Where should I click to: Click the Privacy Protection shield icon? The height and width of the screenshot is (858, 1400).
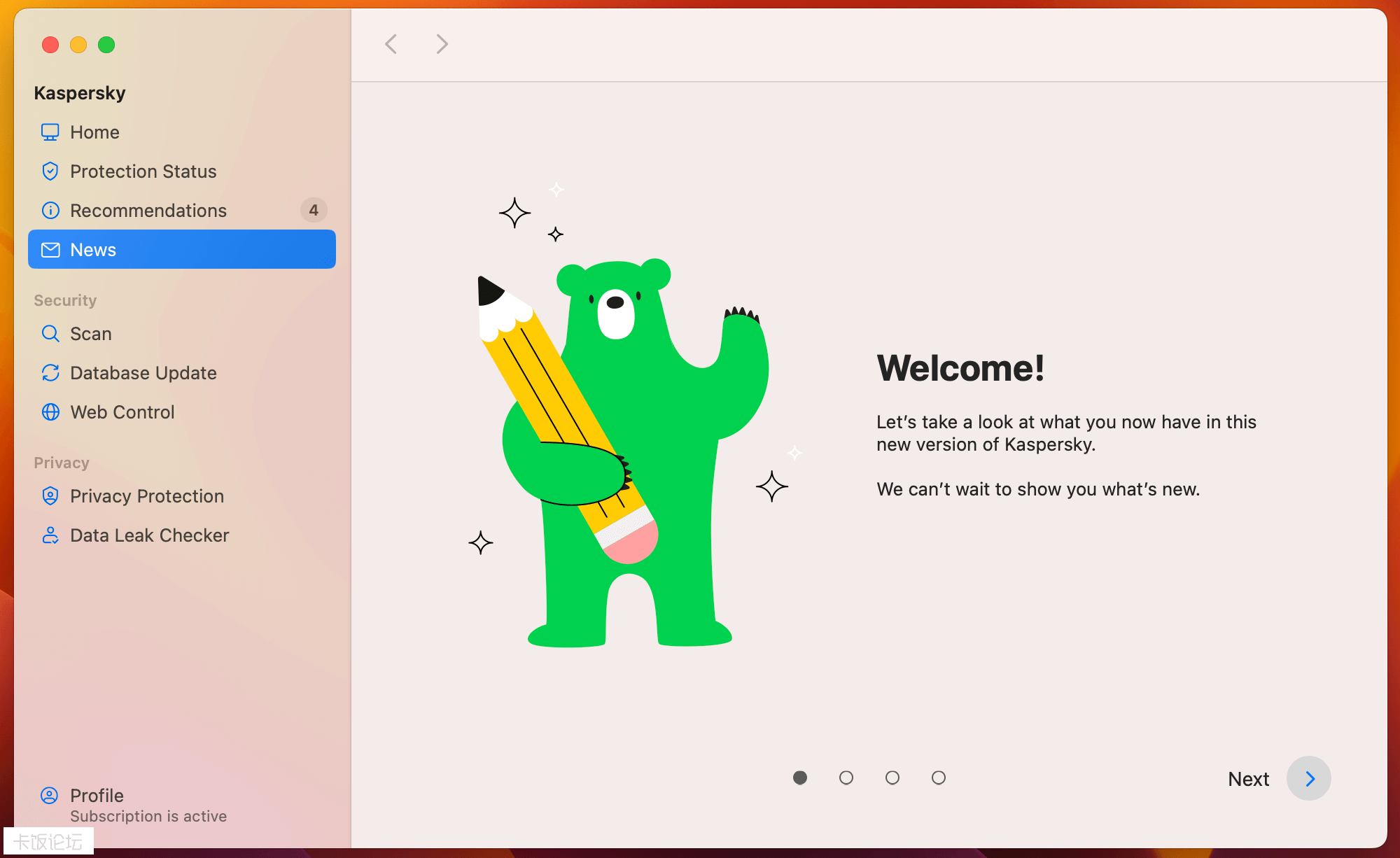click(50, 496)
